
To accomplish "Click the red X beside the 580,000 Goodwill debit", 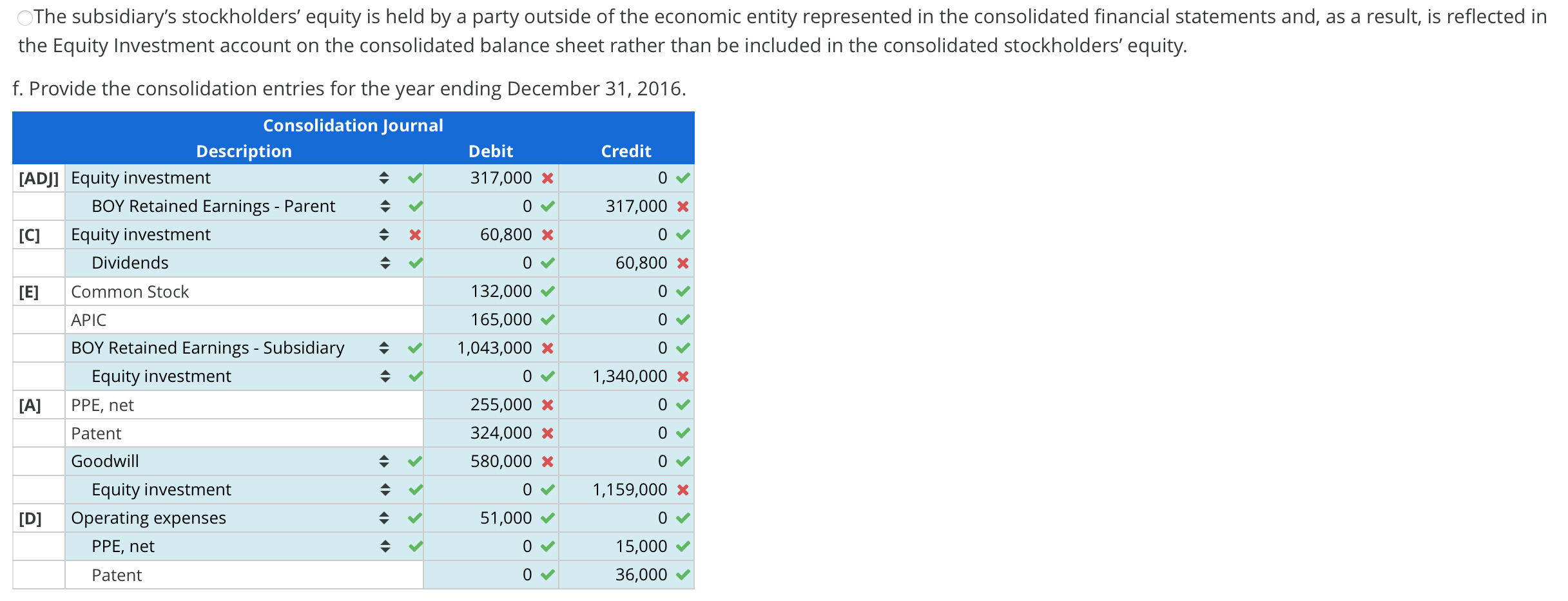I will point(548,461).
